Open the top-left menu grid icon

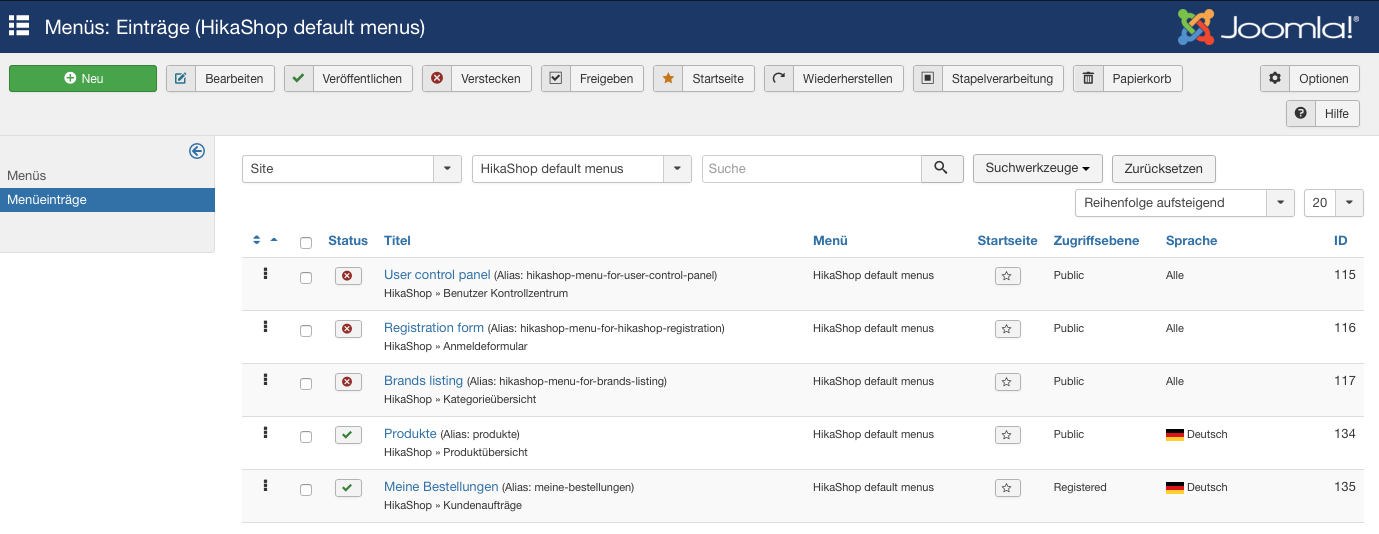click(x=19, y=26)
